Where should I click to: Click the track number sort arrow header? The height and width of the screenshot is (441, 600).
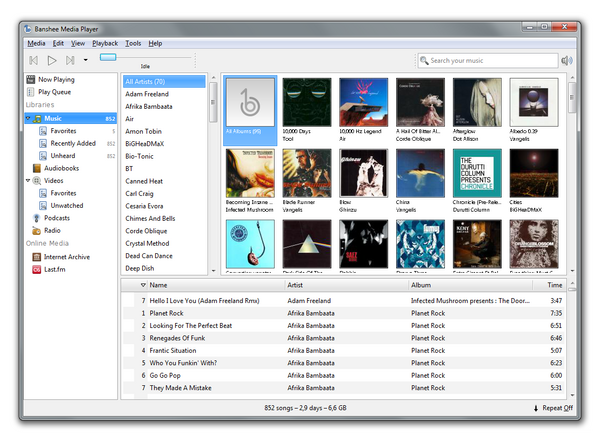click(143, 285)
